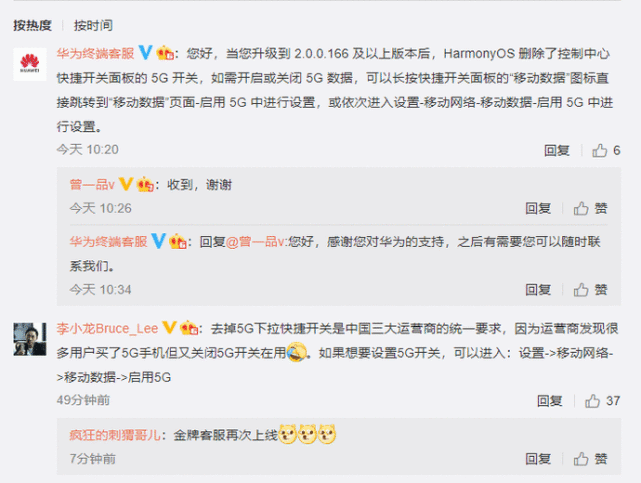Open 李小龙Bruce_Lee username link
641x483 pixels.
point(107,328)
